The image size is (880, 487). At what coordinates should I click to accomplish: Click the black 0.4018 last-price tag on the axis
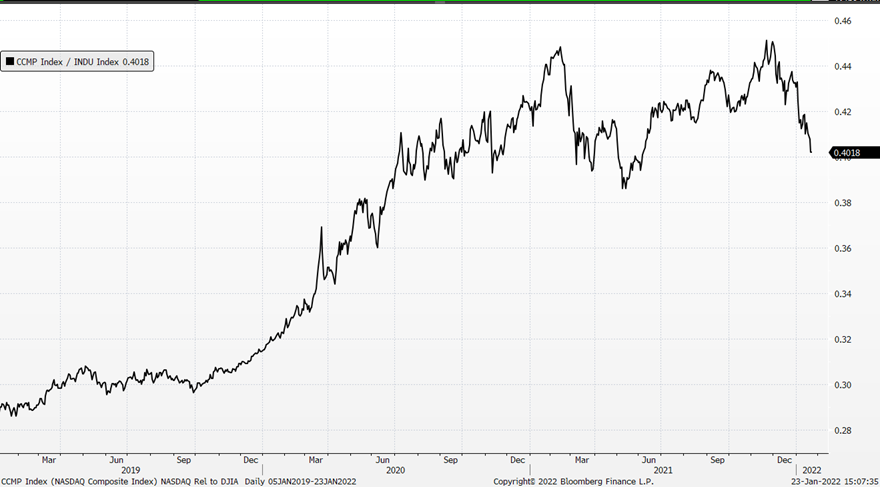click(x=854, y=153)
